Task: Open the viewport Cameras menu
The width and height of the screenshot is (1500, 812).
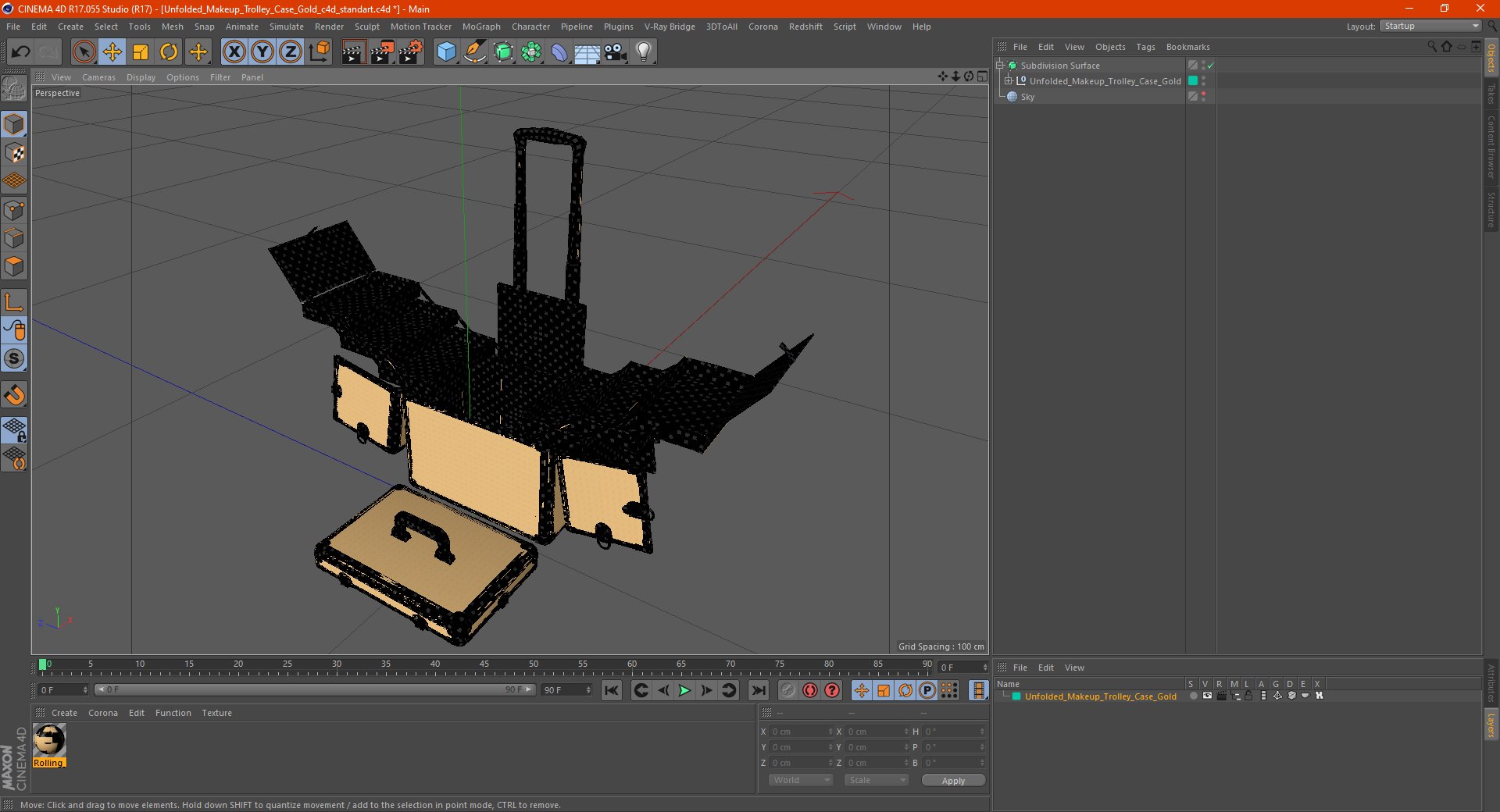Action: (98, 77)
